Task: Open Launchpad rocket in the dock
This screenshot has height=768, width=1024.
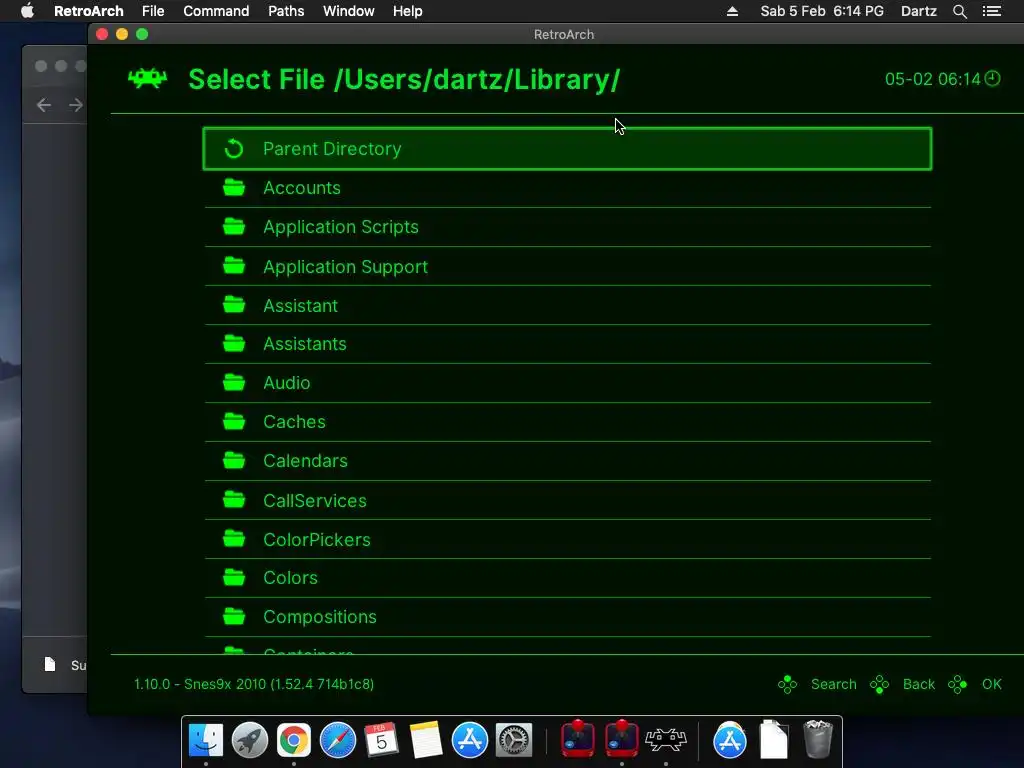Action: [249, 741]
